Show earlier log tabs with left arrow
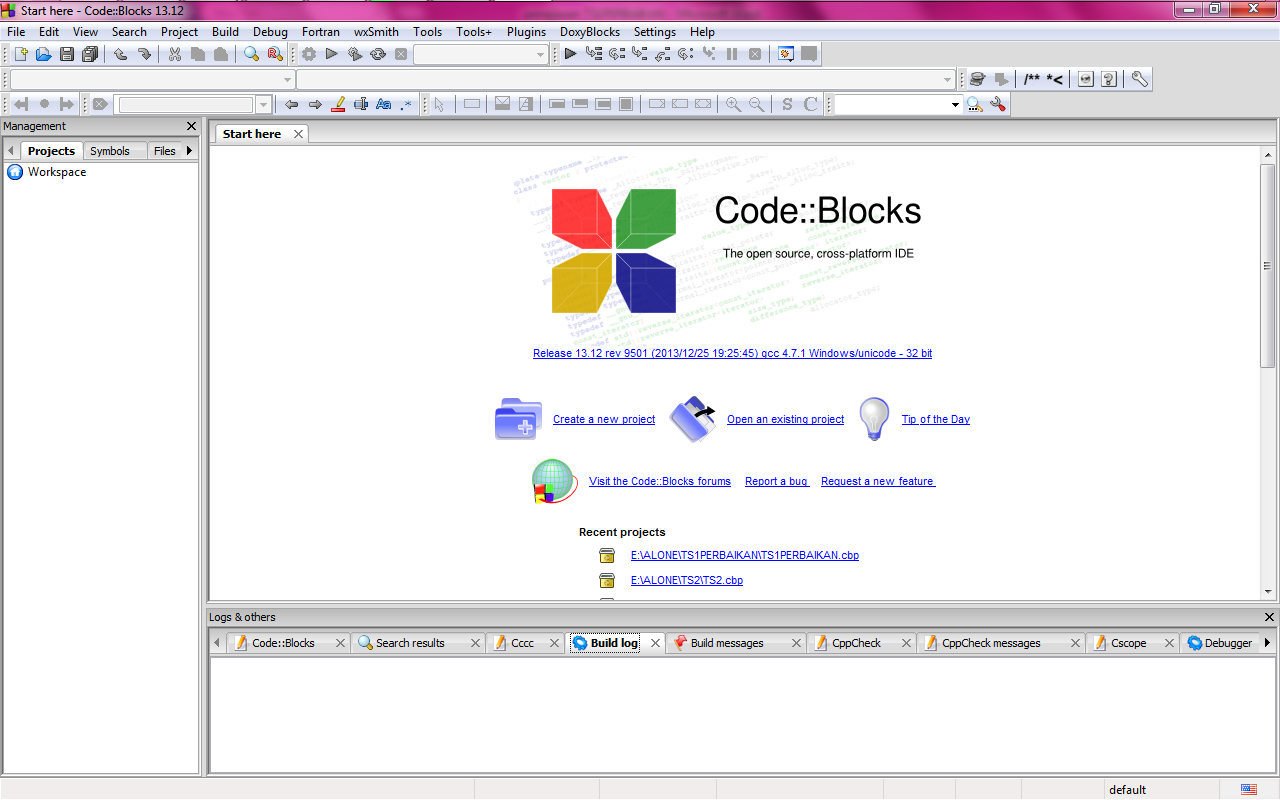The image size is (1280, 800). point(217,643)
